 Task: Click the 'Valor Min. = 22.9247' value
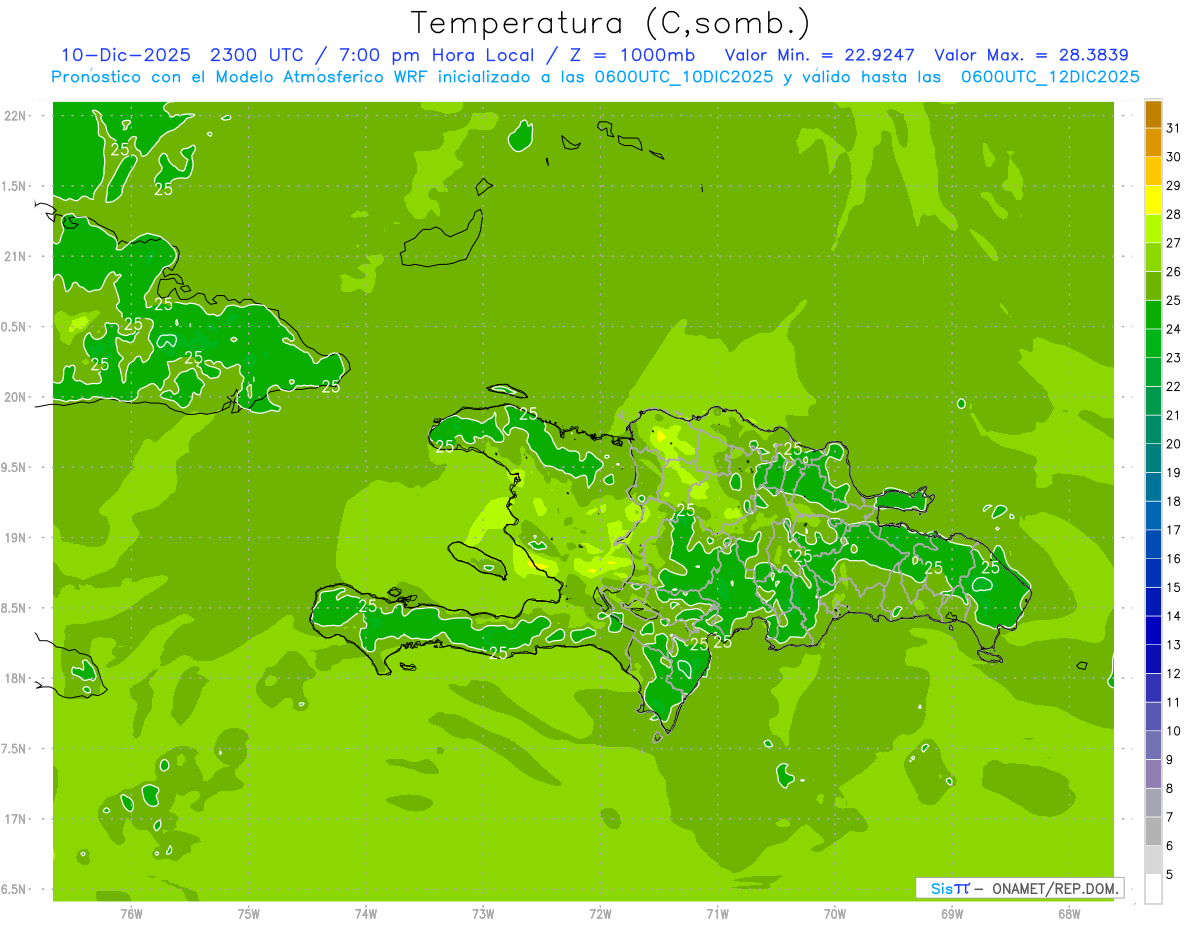(819, 55)
